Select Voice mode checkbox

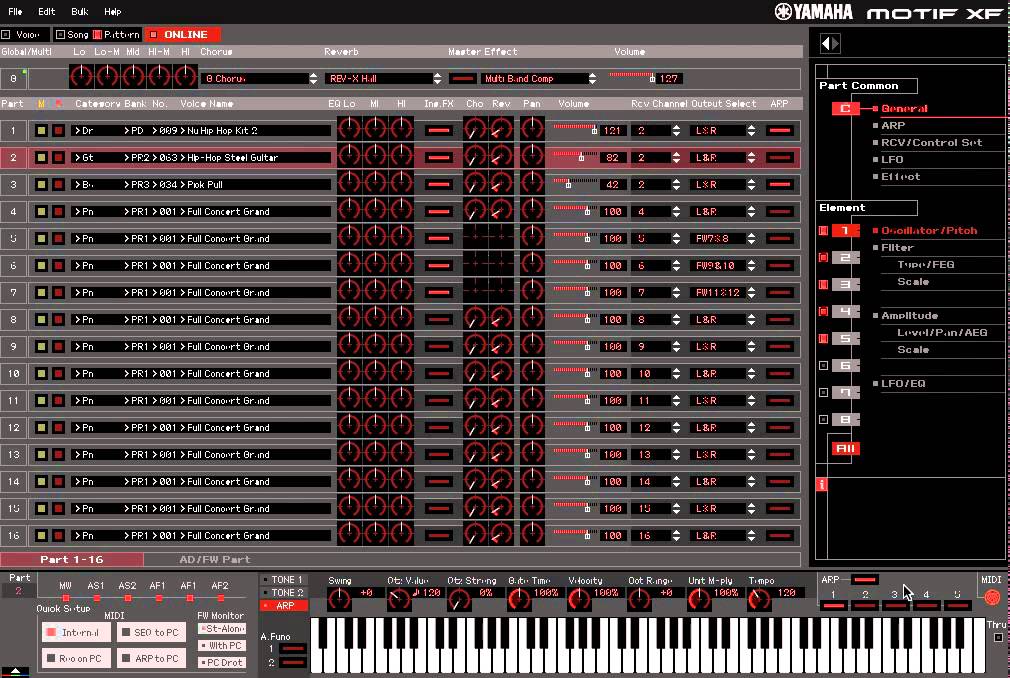(x=6, y=34)
